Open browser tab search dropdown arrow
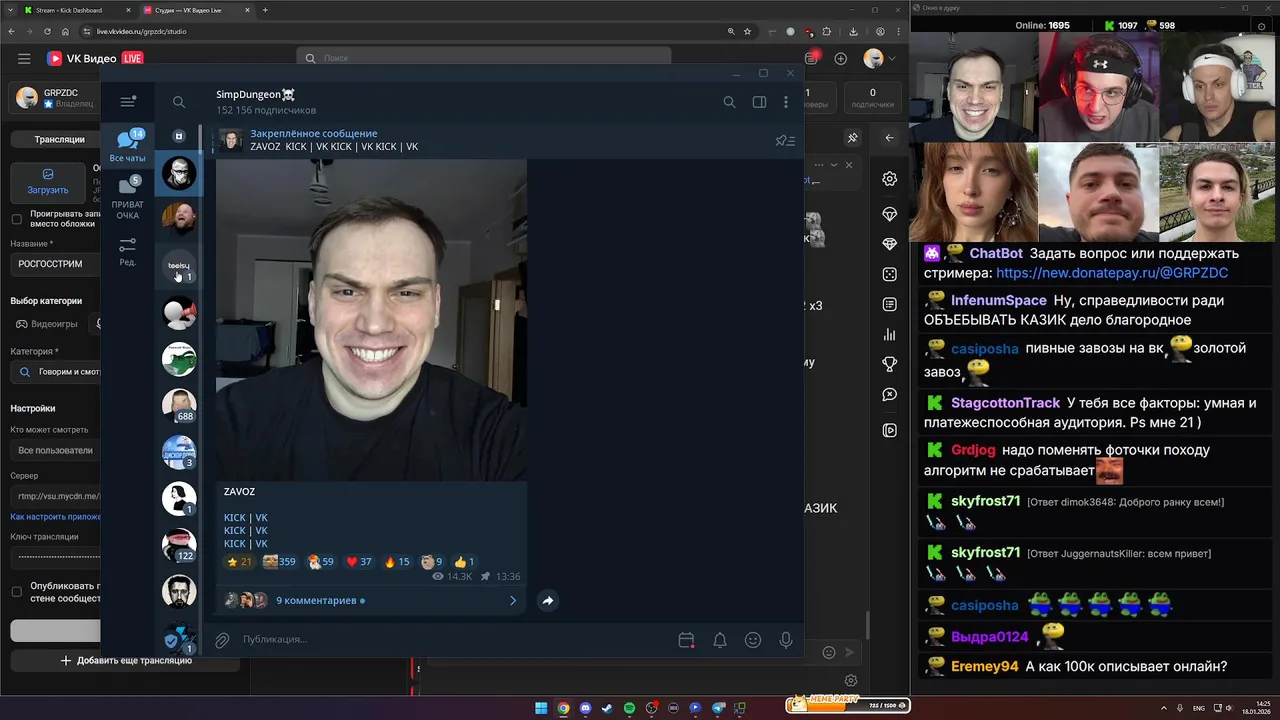Image resolution: width=1280 pixels, height=720 pixels. [x=11, y=10]
